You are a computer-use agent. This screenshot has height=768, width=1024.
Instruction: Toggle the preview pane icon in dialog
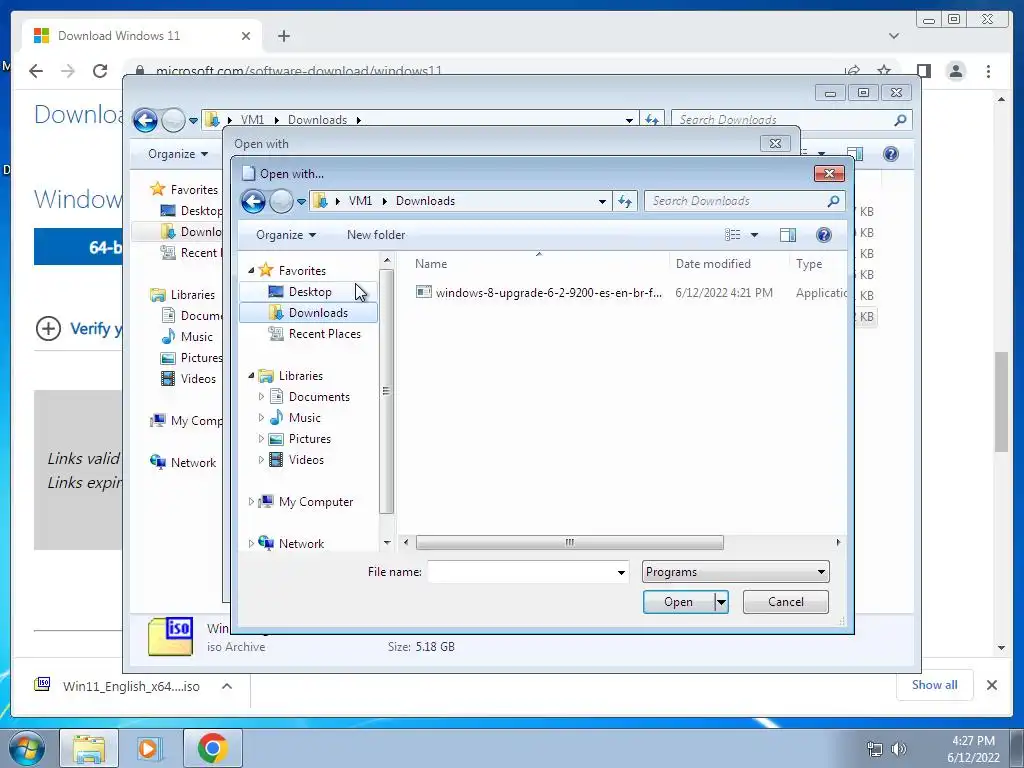[788, 235]
